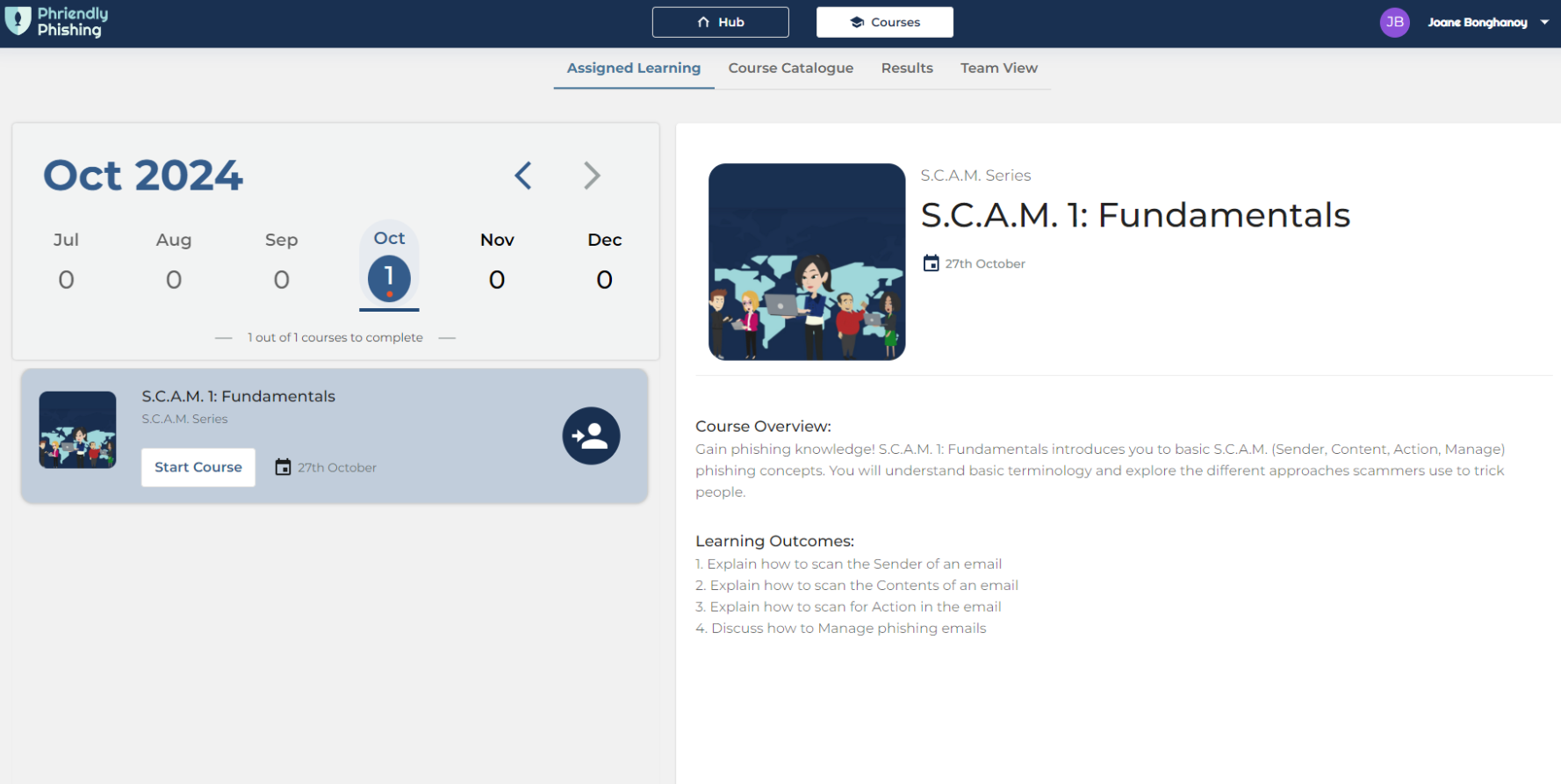Image resolution: width=1561 pixels, height=784 pixels.
Task: Click the small S.C.A.M. course card thumbnail
Action: click(77, 430)
